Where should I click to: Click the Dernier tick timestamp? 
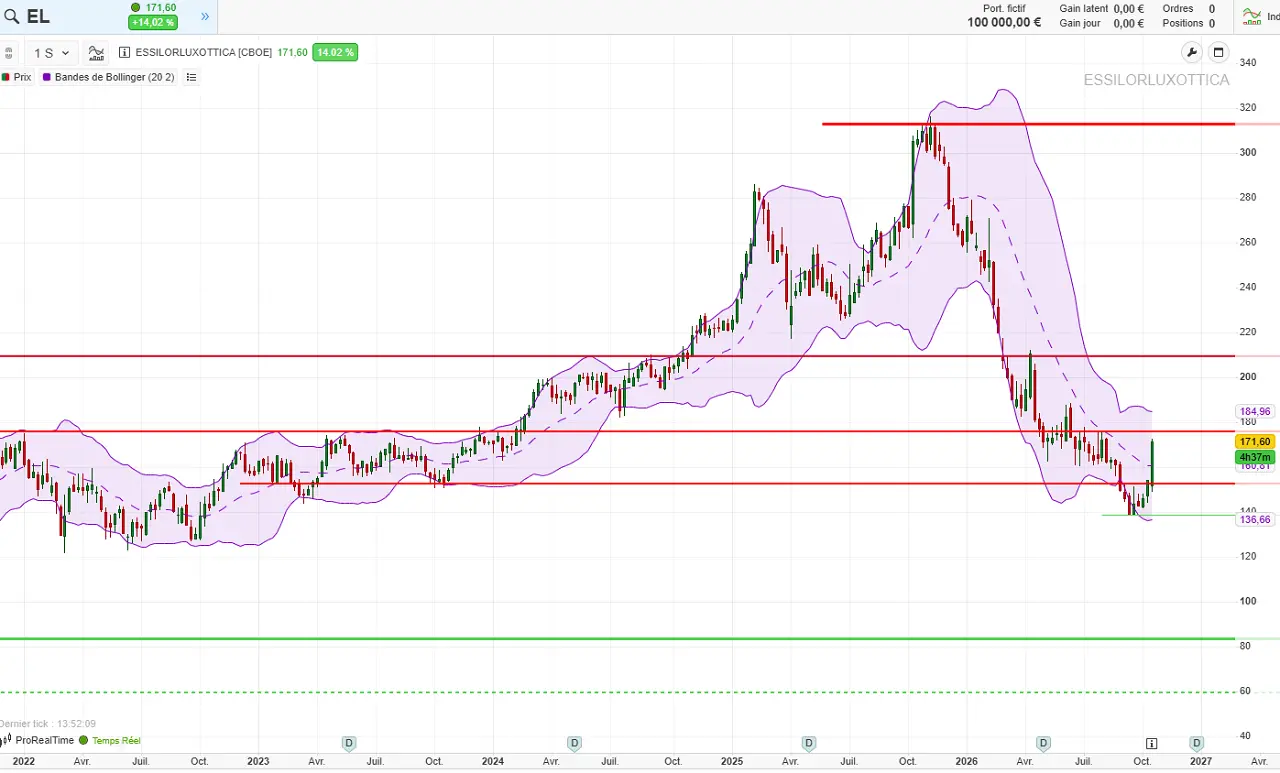[48, 723]
